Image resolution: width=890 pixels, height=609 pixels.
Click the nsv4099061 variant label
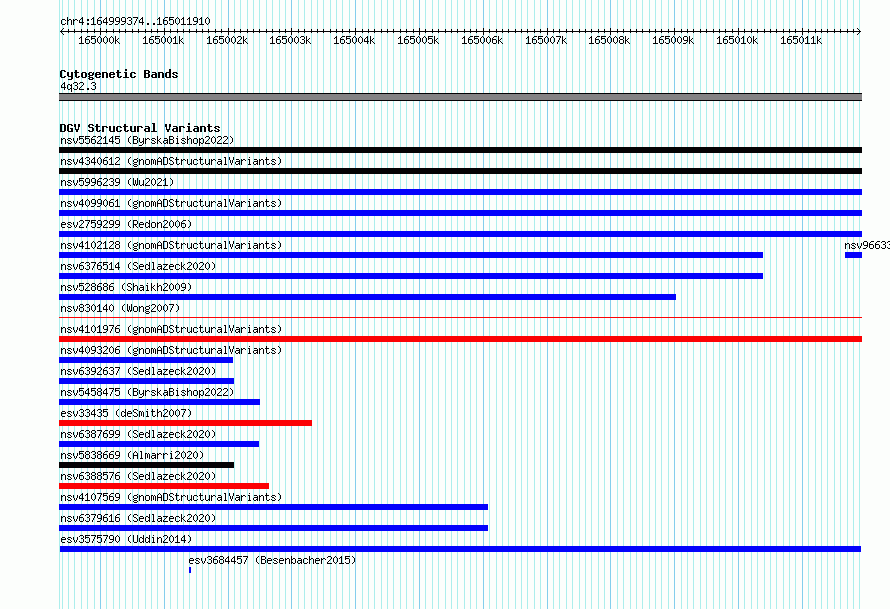(x=171, y=203)
